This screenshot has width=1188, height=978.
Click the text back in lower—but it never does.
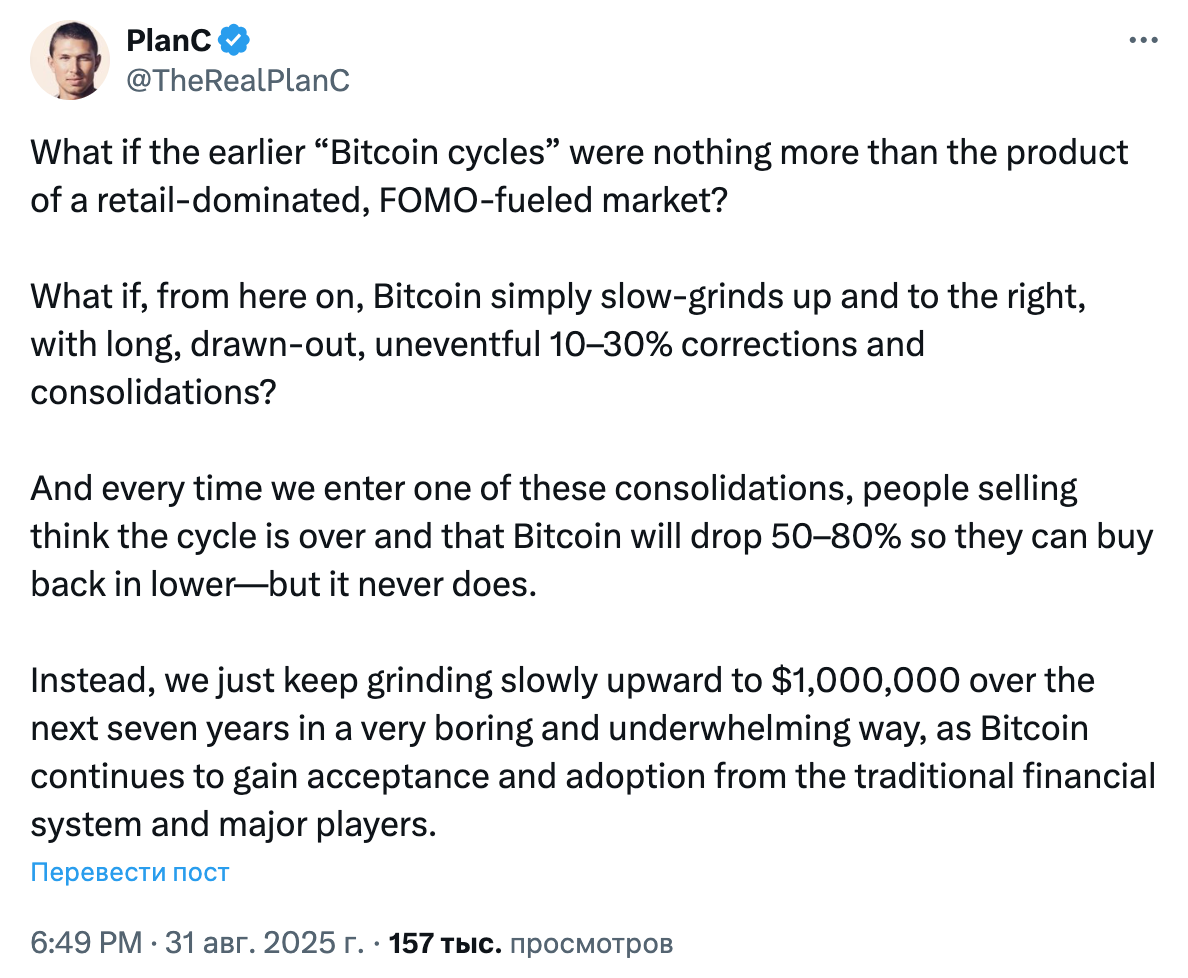coord(283,584)
